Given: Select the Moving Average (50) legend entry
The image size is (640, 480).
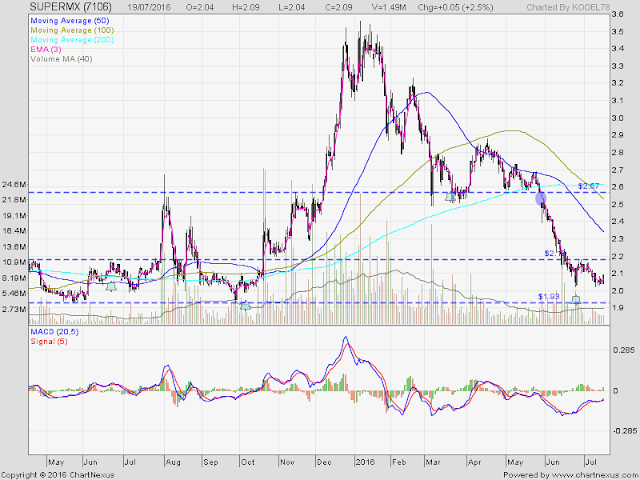Looking at the screenshot, I should 69,20.
